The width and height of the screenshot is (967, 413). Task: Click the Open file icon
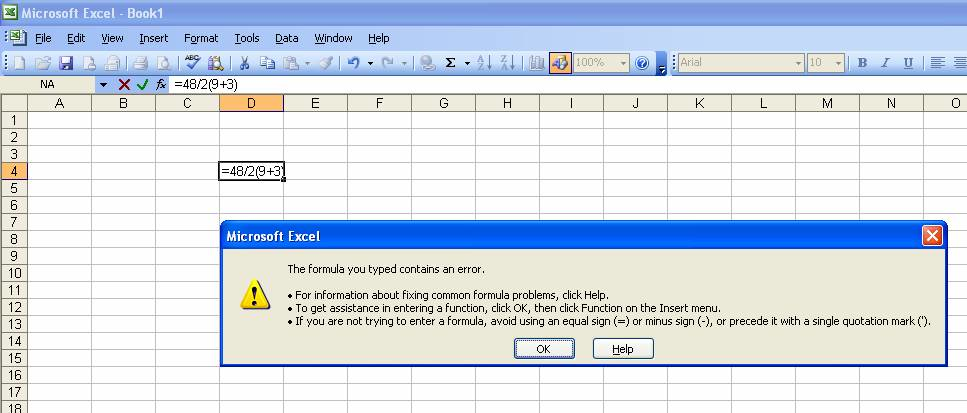pos(43,63)
